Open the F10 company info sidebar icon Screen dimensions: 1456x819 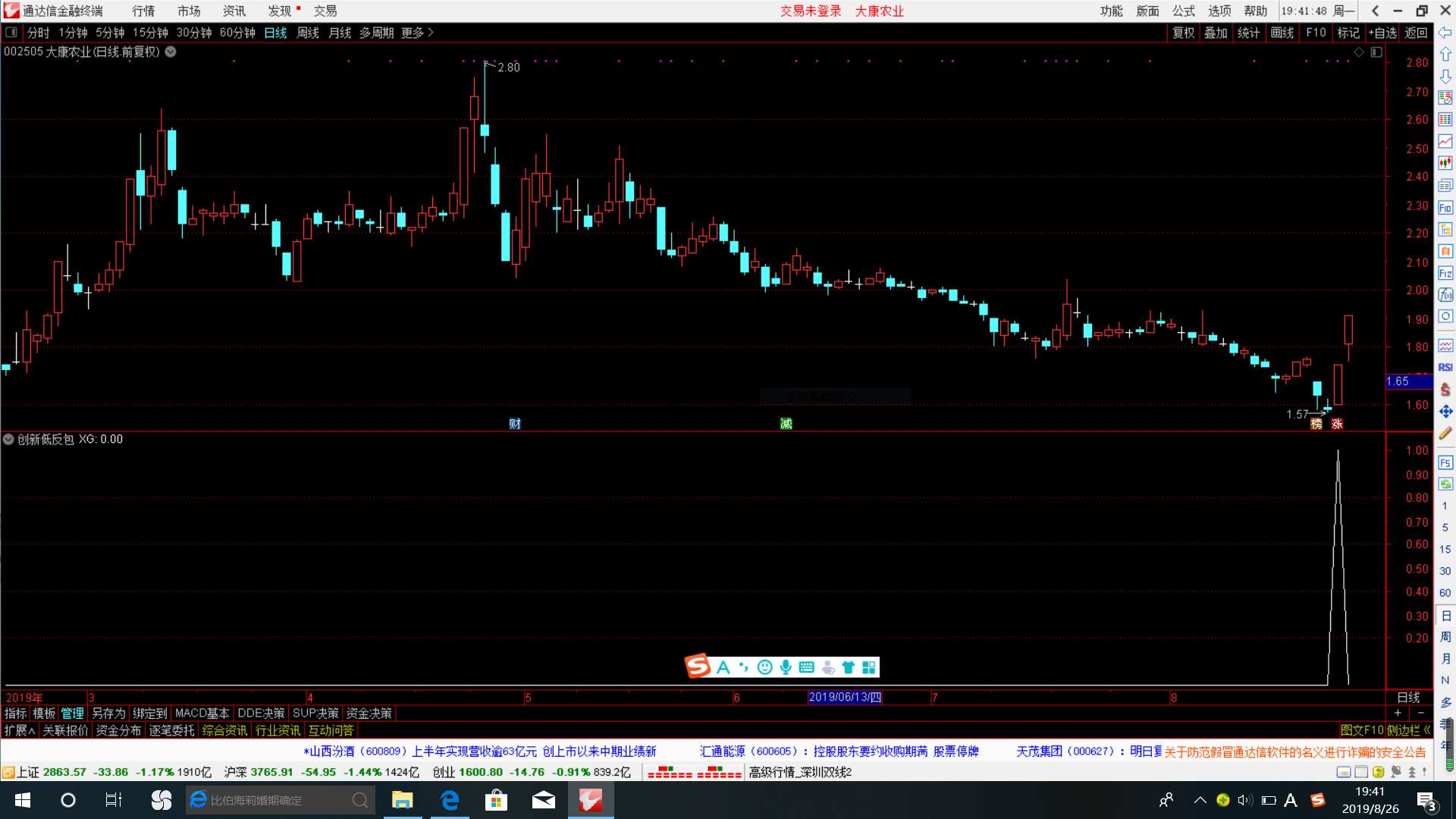tap(1445, 208)
